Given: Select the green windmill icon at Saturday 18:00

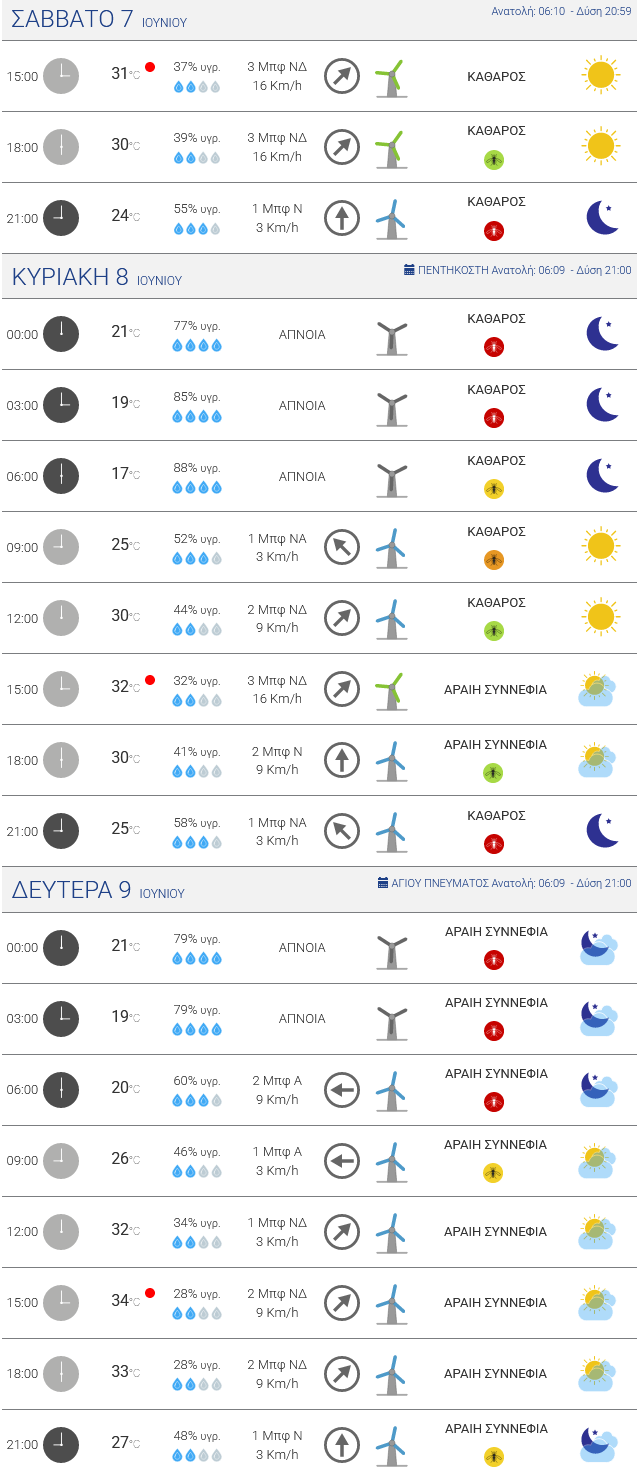Looking at the screenshot, I should click(390, 147).
